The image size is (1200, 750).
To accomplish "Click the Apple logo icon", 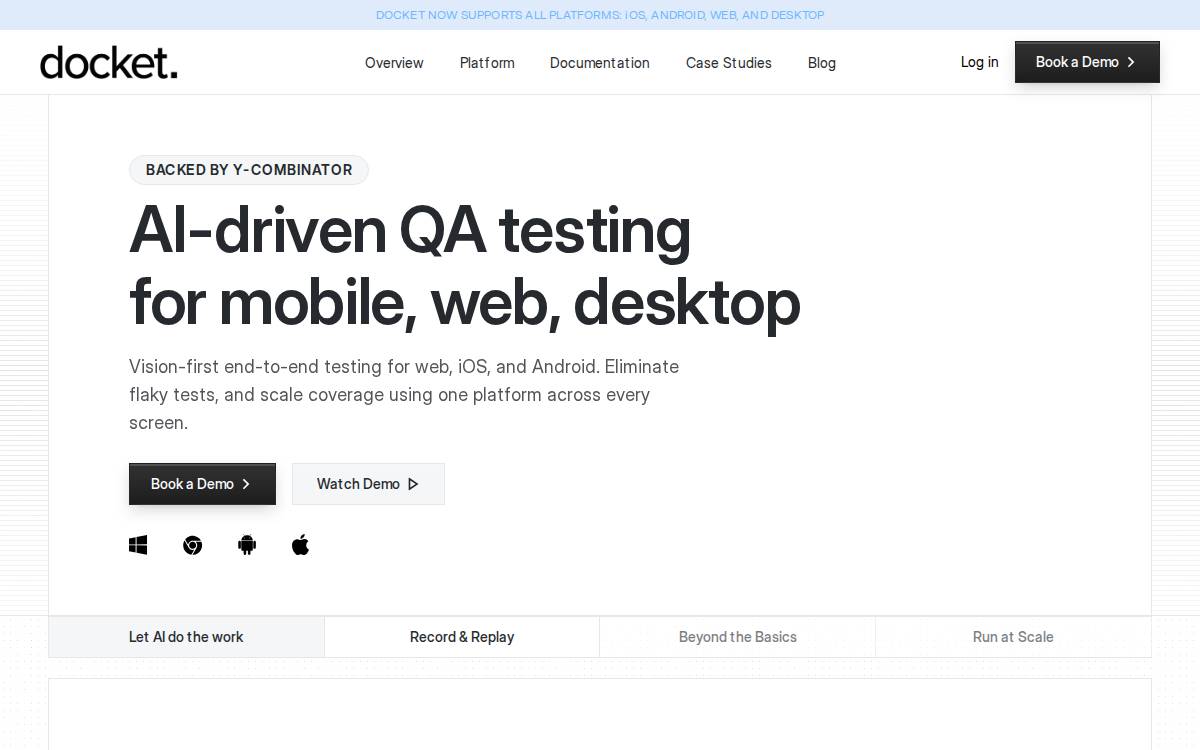I will click(300, 545).
